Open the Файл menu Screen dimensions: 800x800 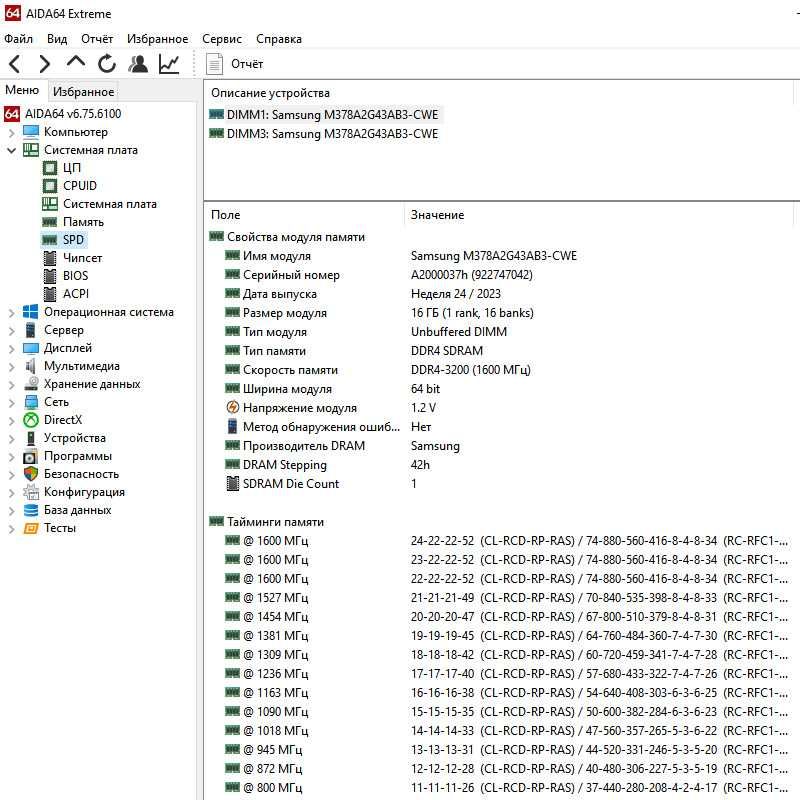[18, 39]
